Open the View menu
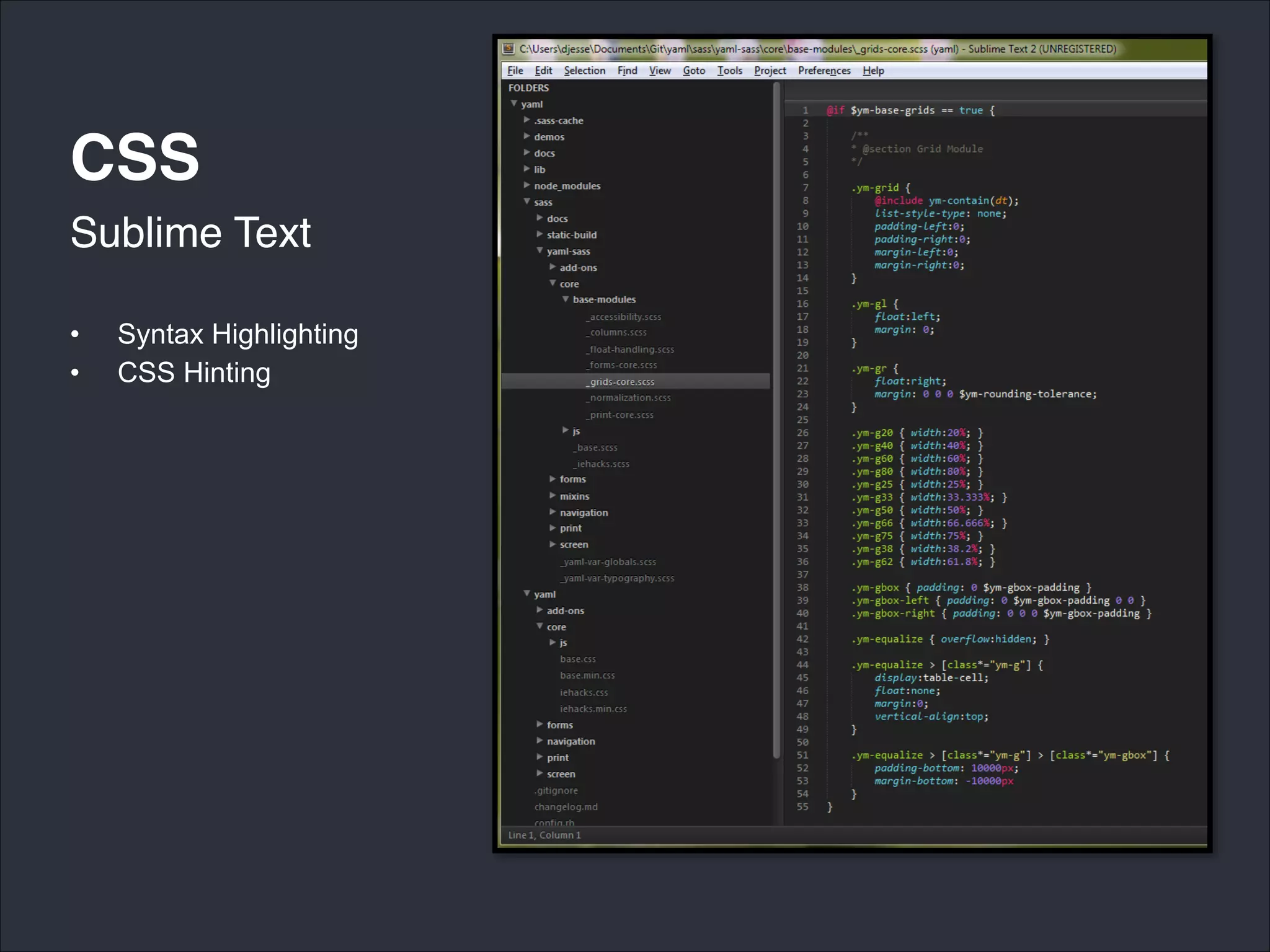The height and width of the screenshot is (952, 1270). click(660, 71)
